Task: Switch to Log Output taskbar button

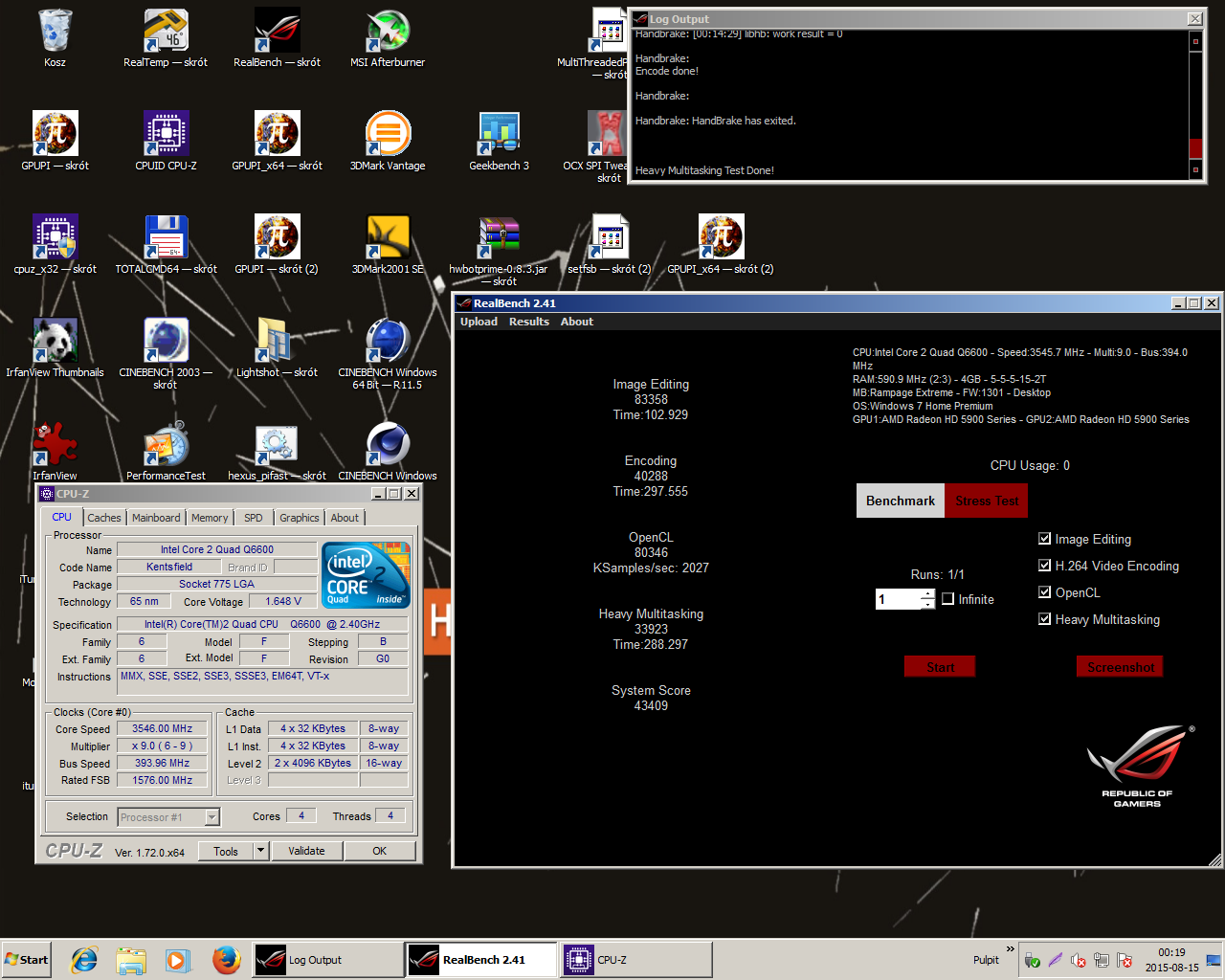Action: point(328,960)
